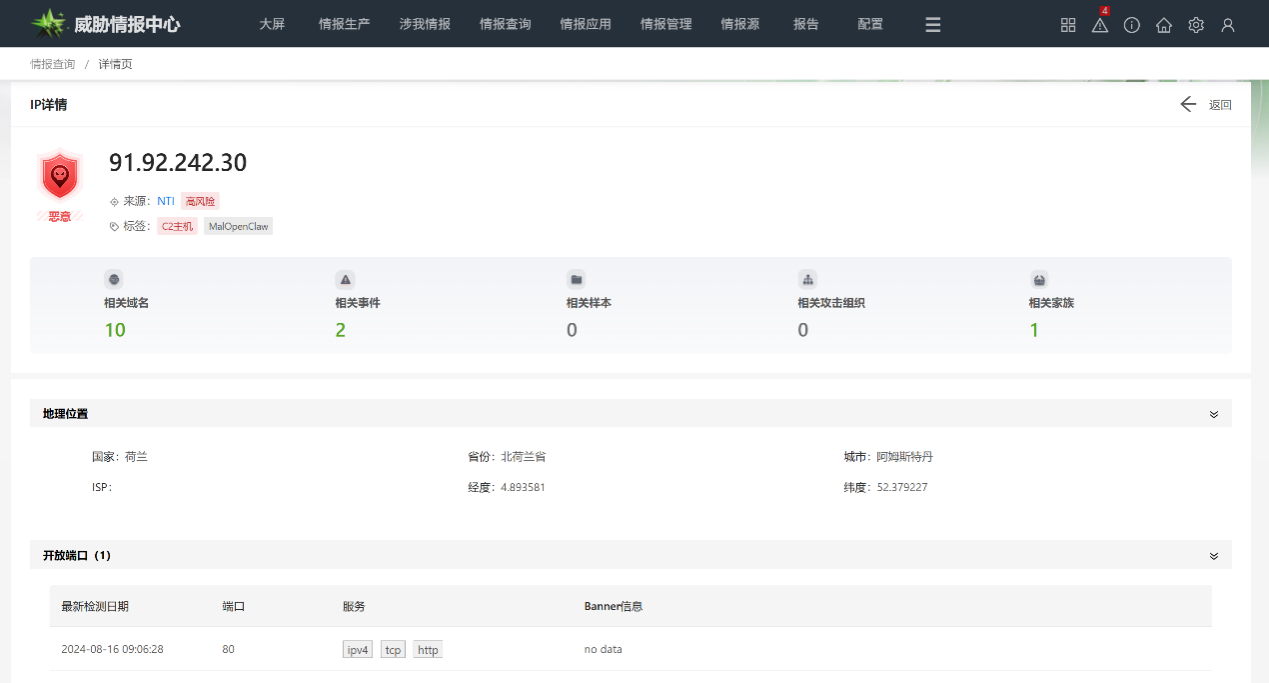Click the 相关家族 family icon
The width and height of the screenshot is (1269, 683).
point(1039,279)
